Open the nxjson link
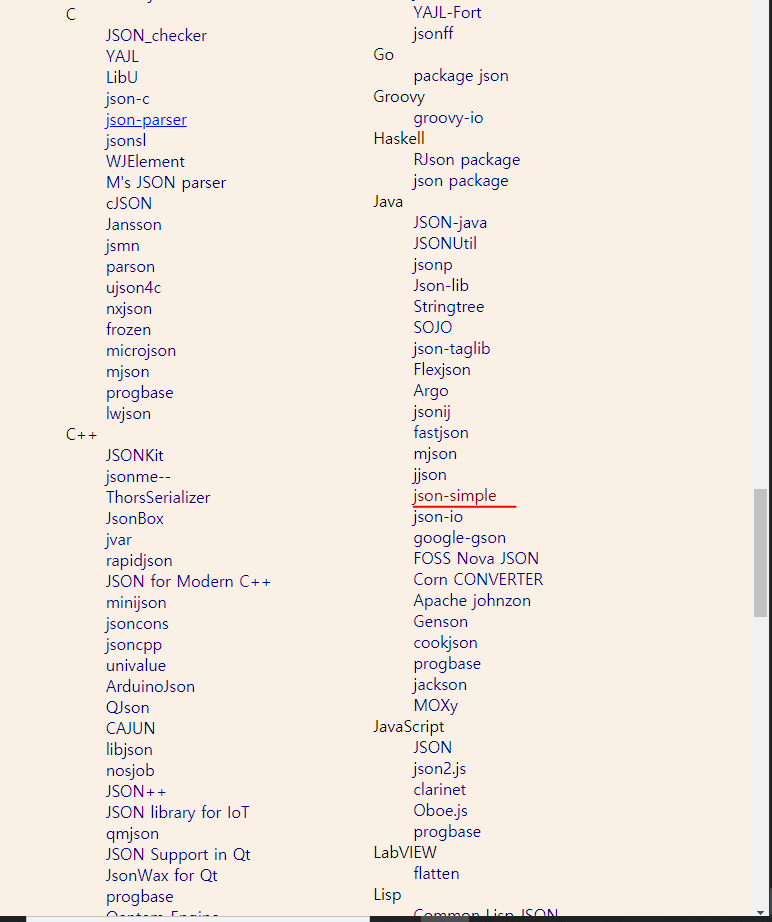Image resolution: width=772 pixels, height=922 pixels. 129,309
